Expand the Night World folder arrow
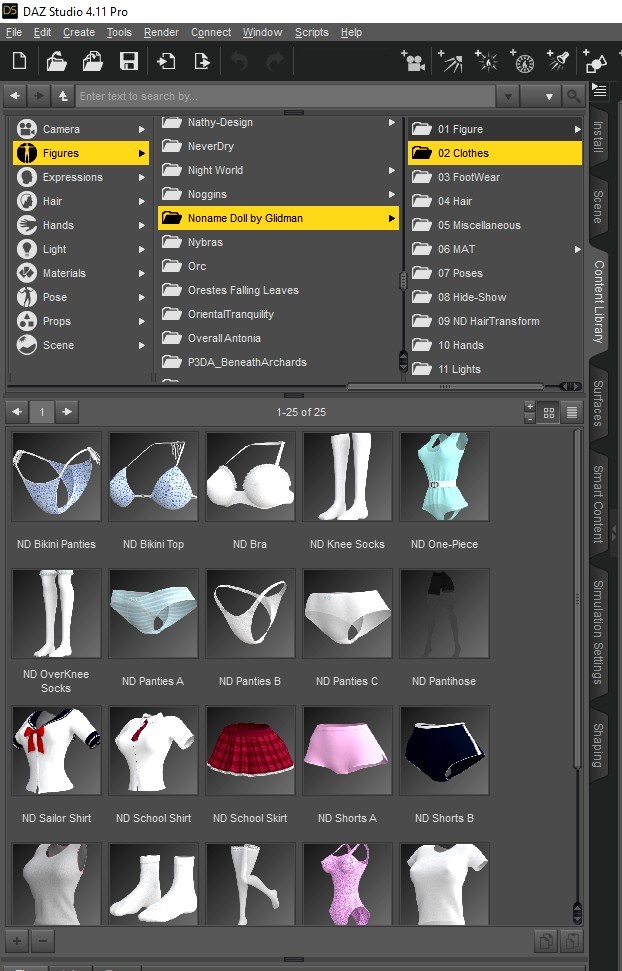 pyautogui.click(x=392, y=170)
